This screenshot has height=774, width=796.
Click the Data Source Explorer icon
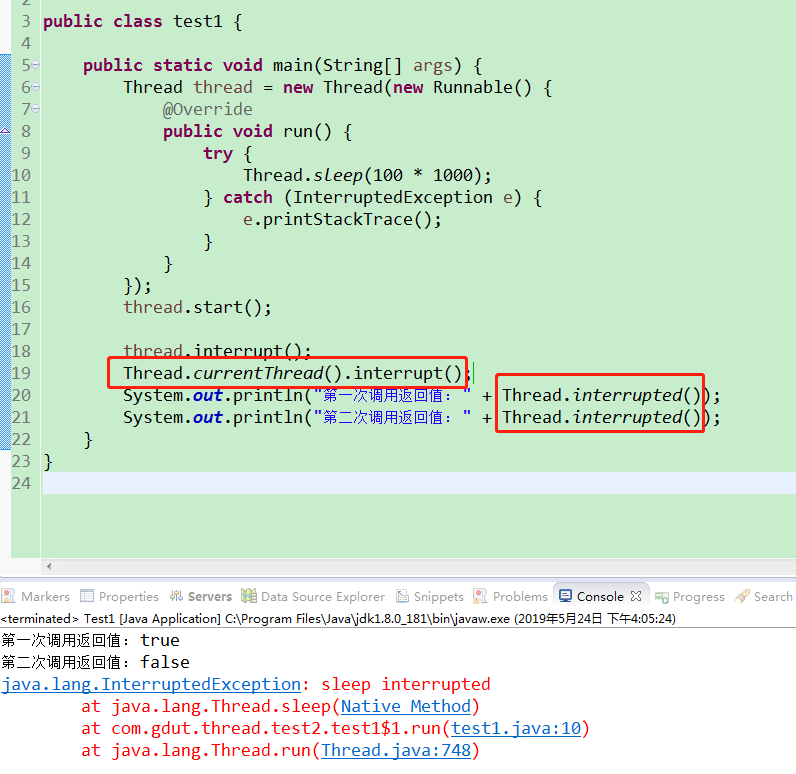pos(249,595)
